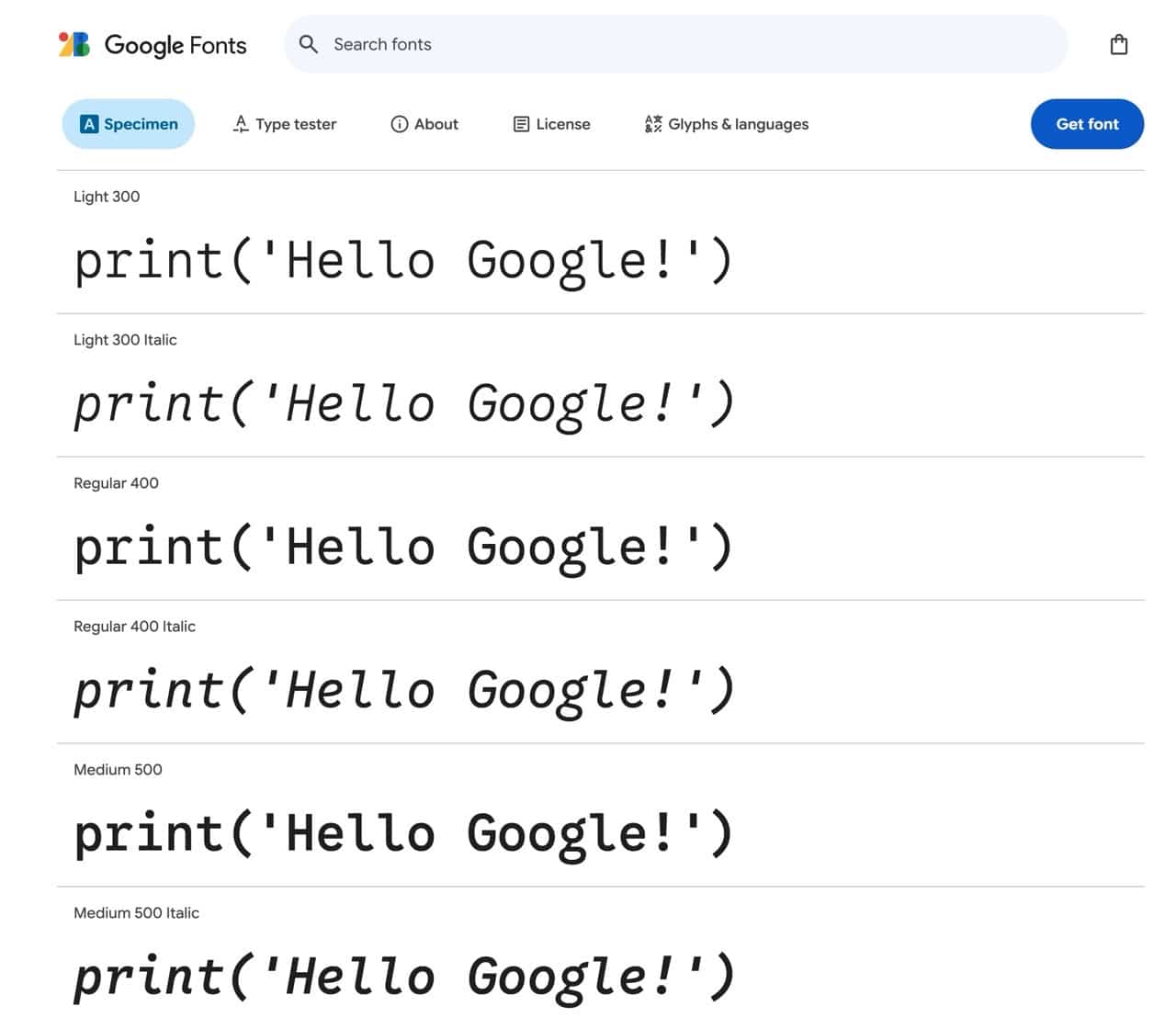Click the Medium 500 Italic sample text
The width and height of the screenshot is (1176, 1029).
[x=403, y=978]
